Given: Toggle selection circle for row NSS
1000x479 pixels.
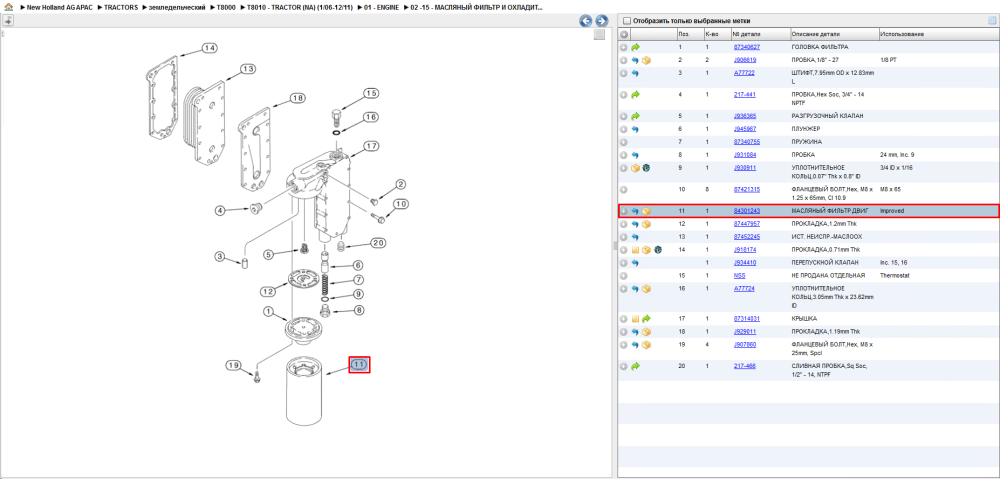Looking at the screenshot, I should [x=624, y=276].
